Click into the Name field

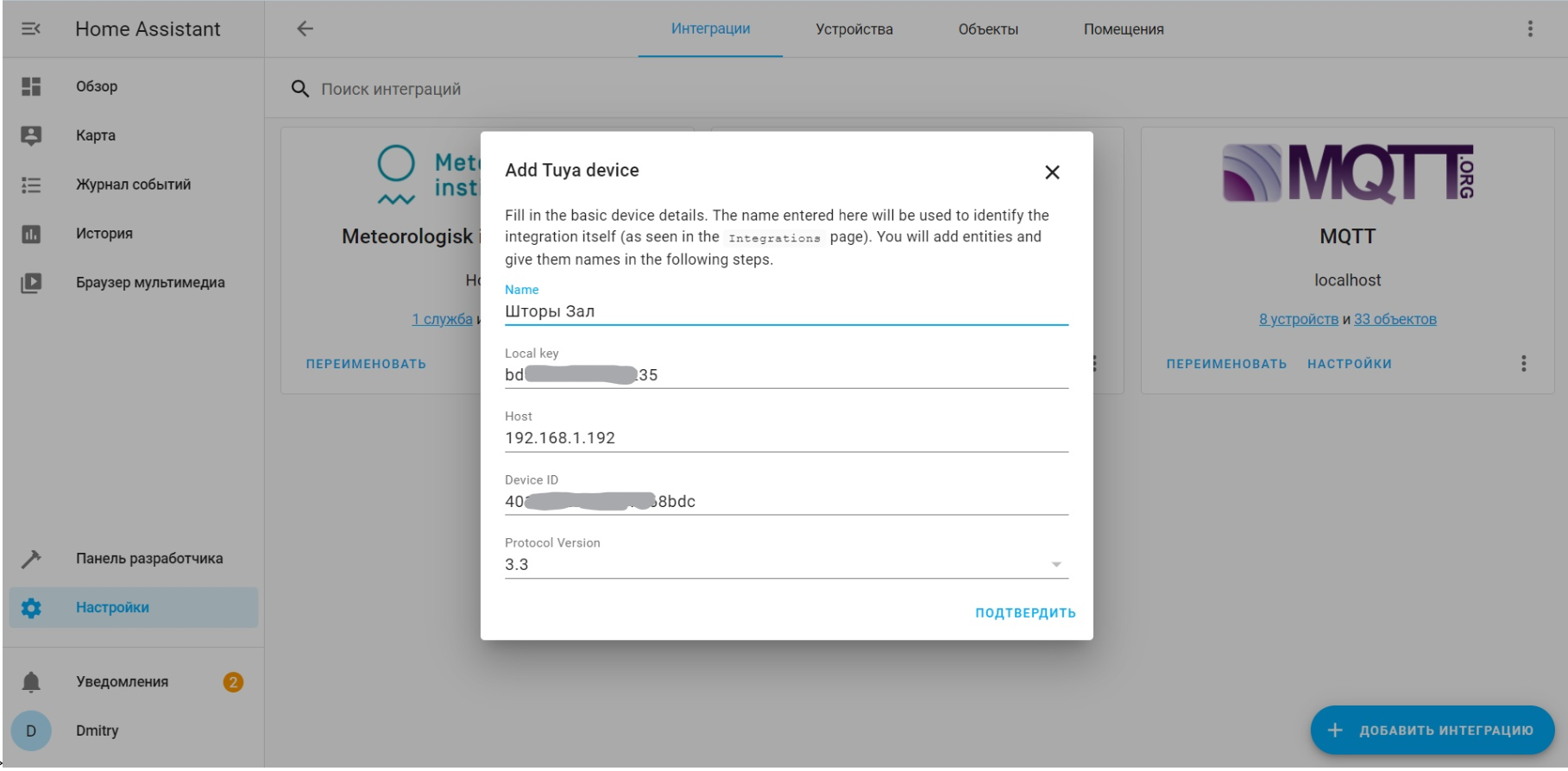pyautogui.click(x=786, y=304)
